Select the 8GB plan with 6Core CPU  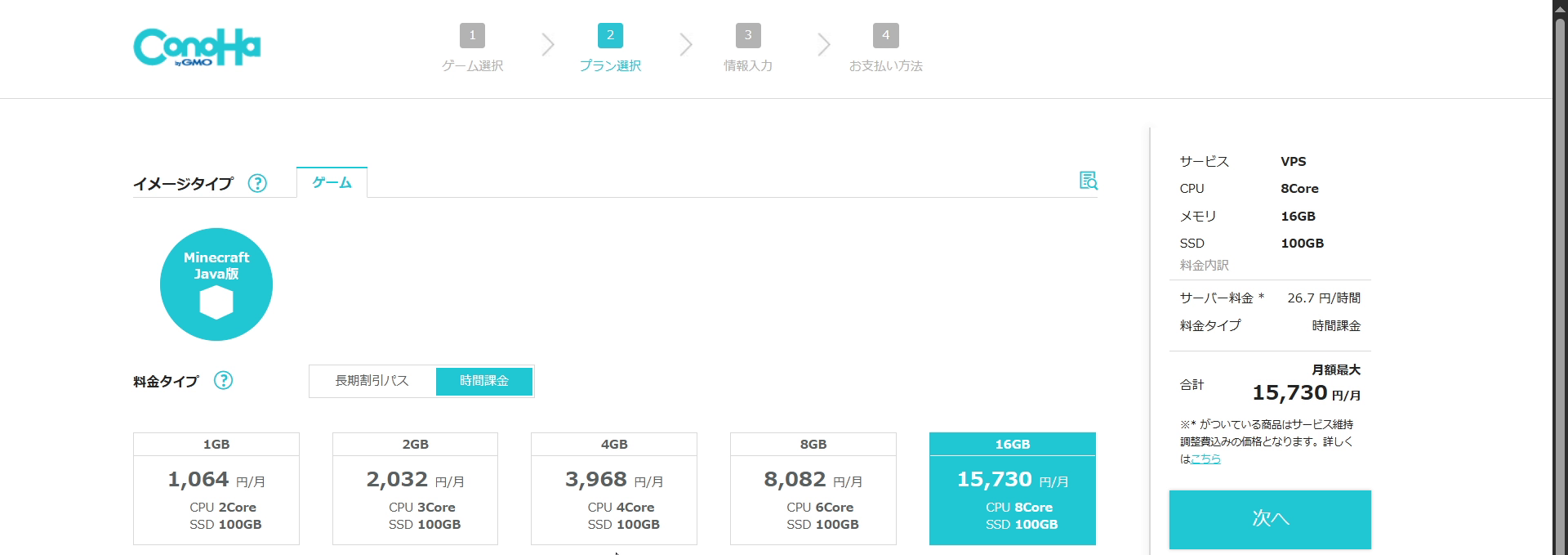coord(813,489)
